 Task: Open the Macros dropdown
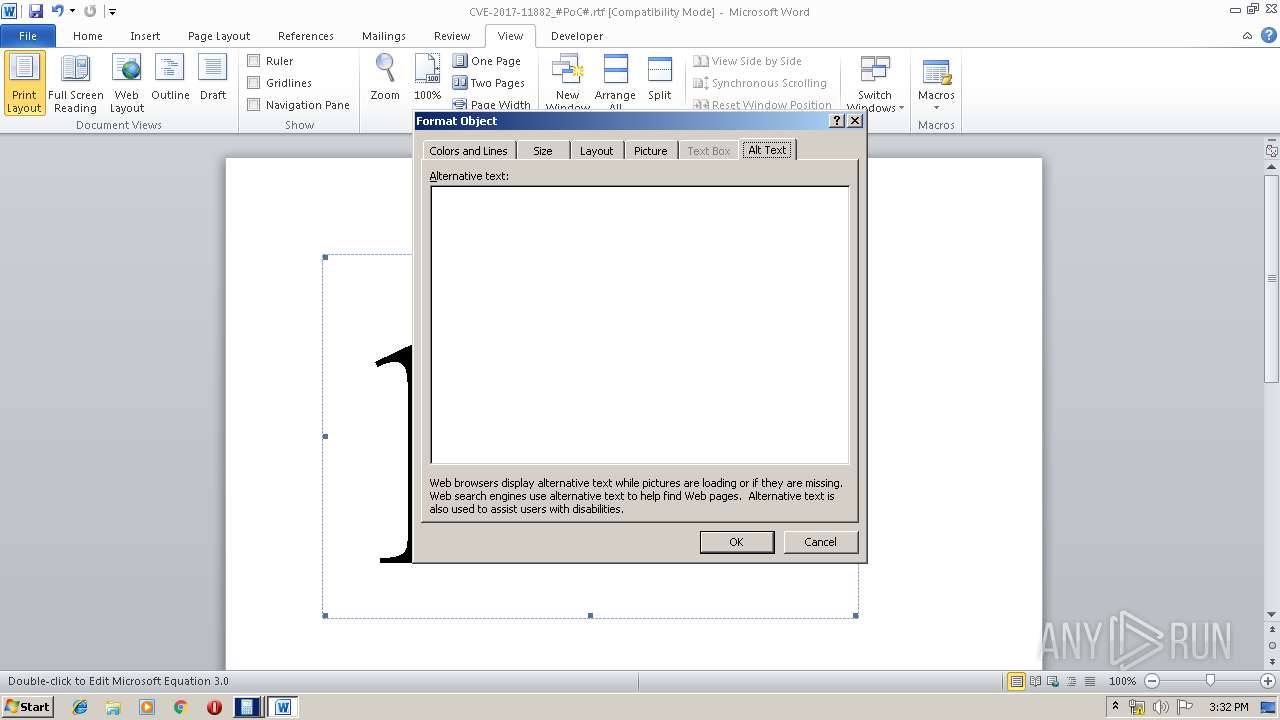(x=936, y=82)
